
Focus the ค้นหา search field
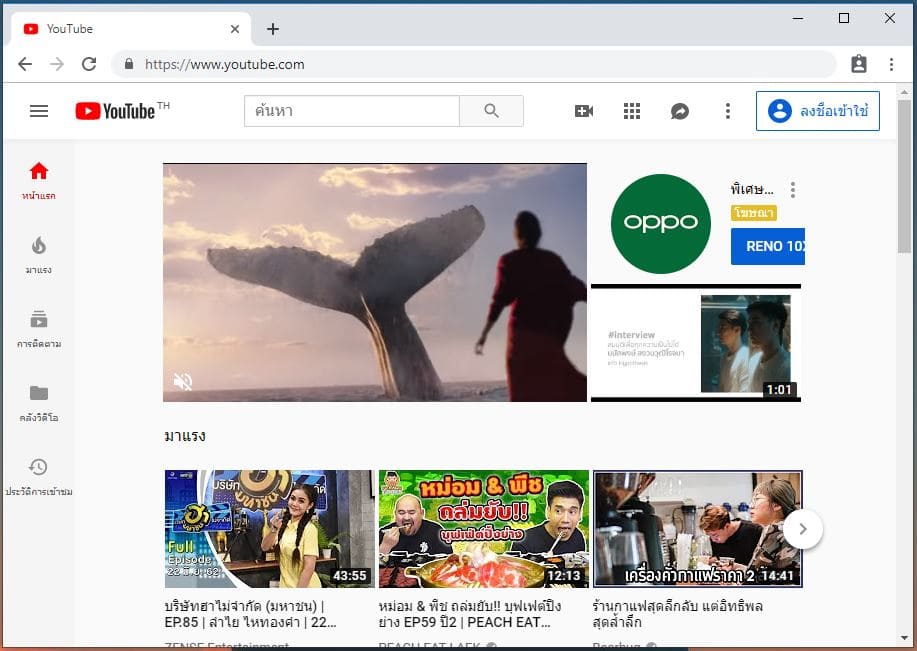coord(352,111)
